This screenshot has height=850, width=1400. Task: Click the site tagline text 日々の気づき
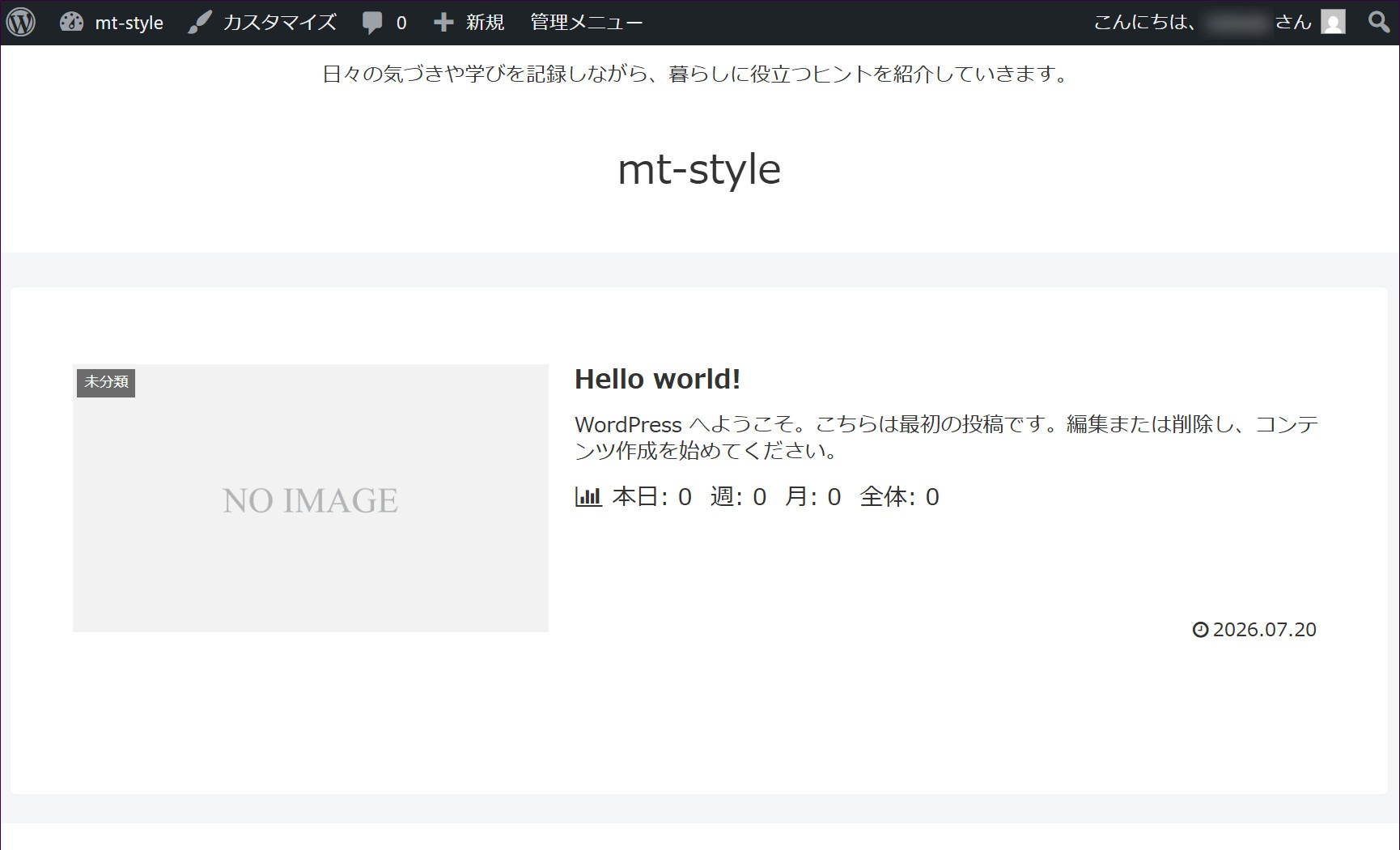coord(697,74)
